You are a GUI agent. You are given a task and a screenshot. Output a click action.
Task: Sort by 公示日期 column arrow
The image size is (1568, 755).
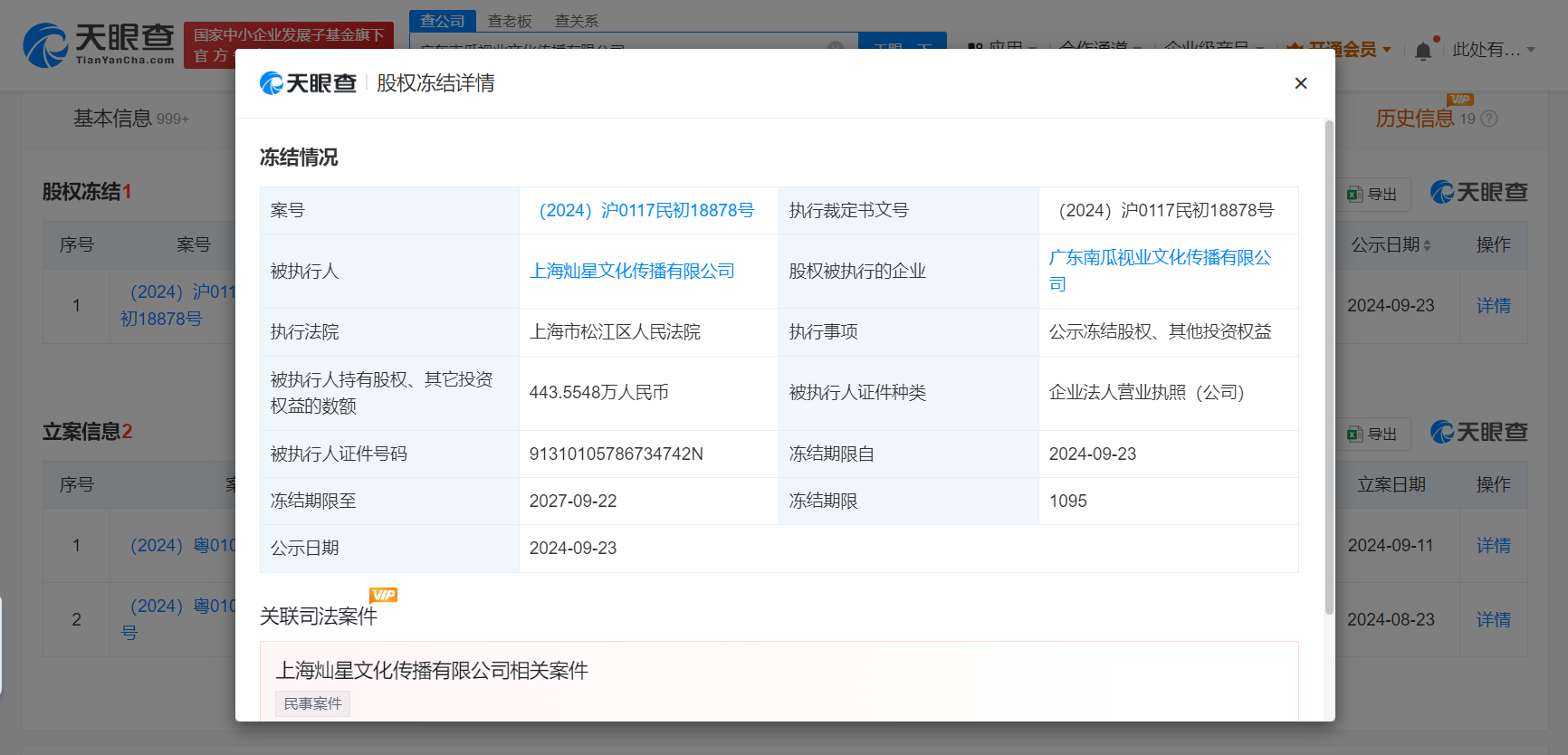(x=1428, y=245)
